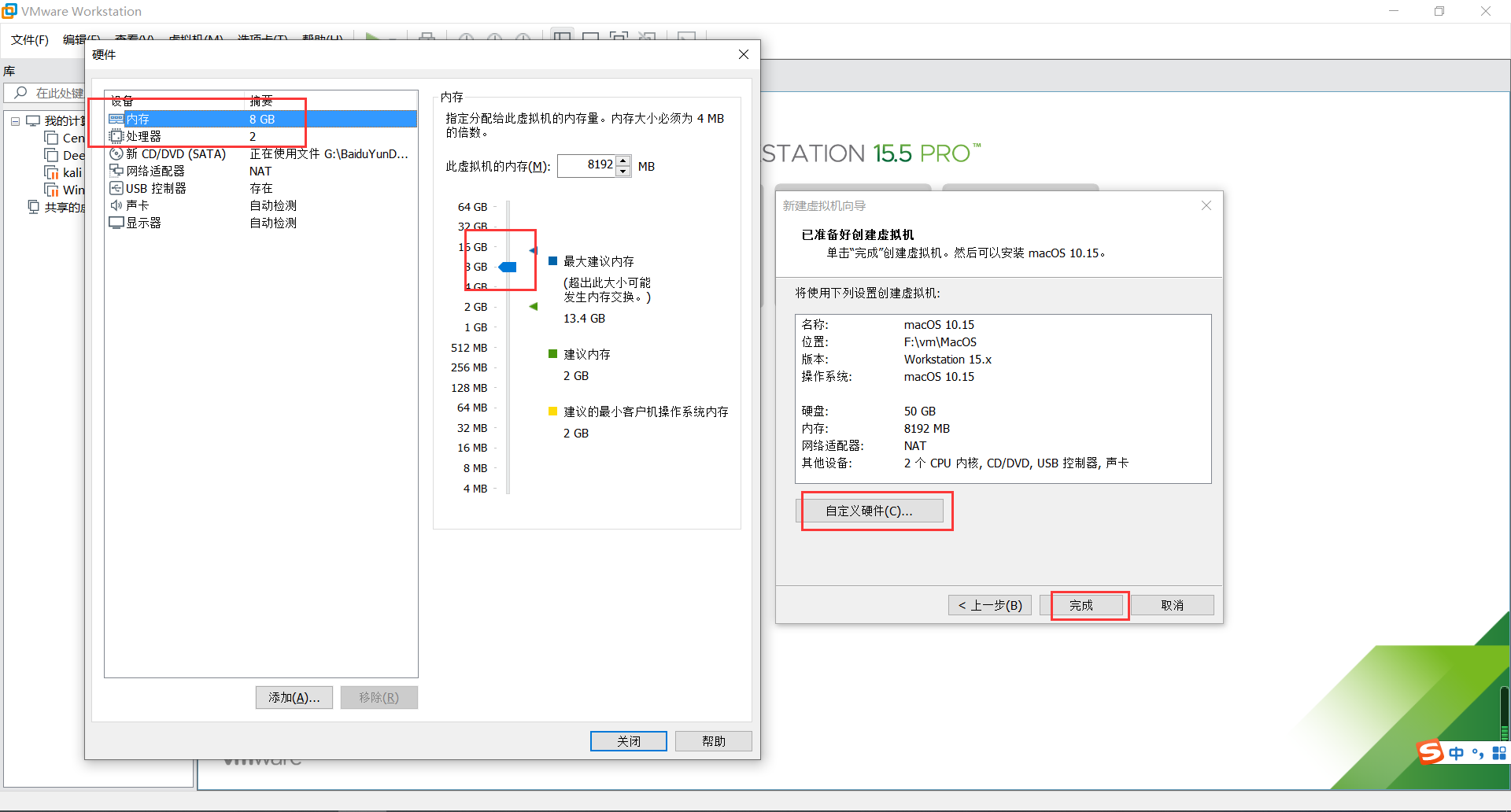Click the 64 GB slider scale label
The image size is (1511, 812).
[473, 207]
